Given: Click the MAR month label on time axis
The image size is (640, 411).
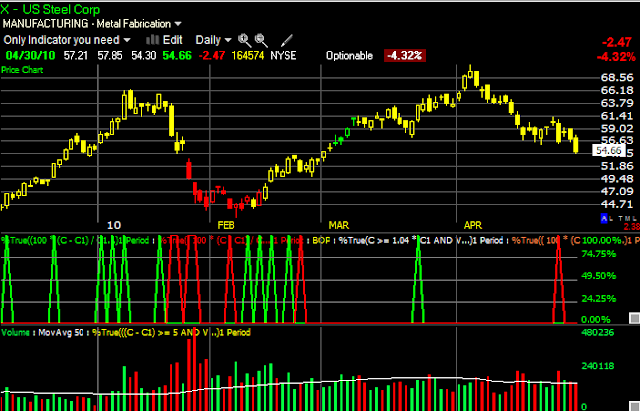Looking at the screenshot, I should coord(339,225).
